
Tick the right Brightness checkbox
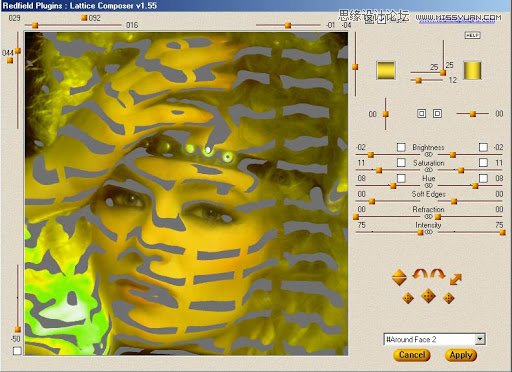(x=483, y=147)
